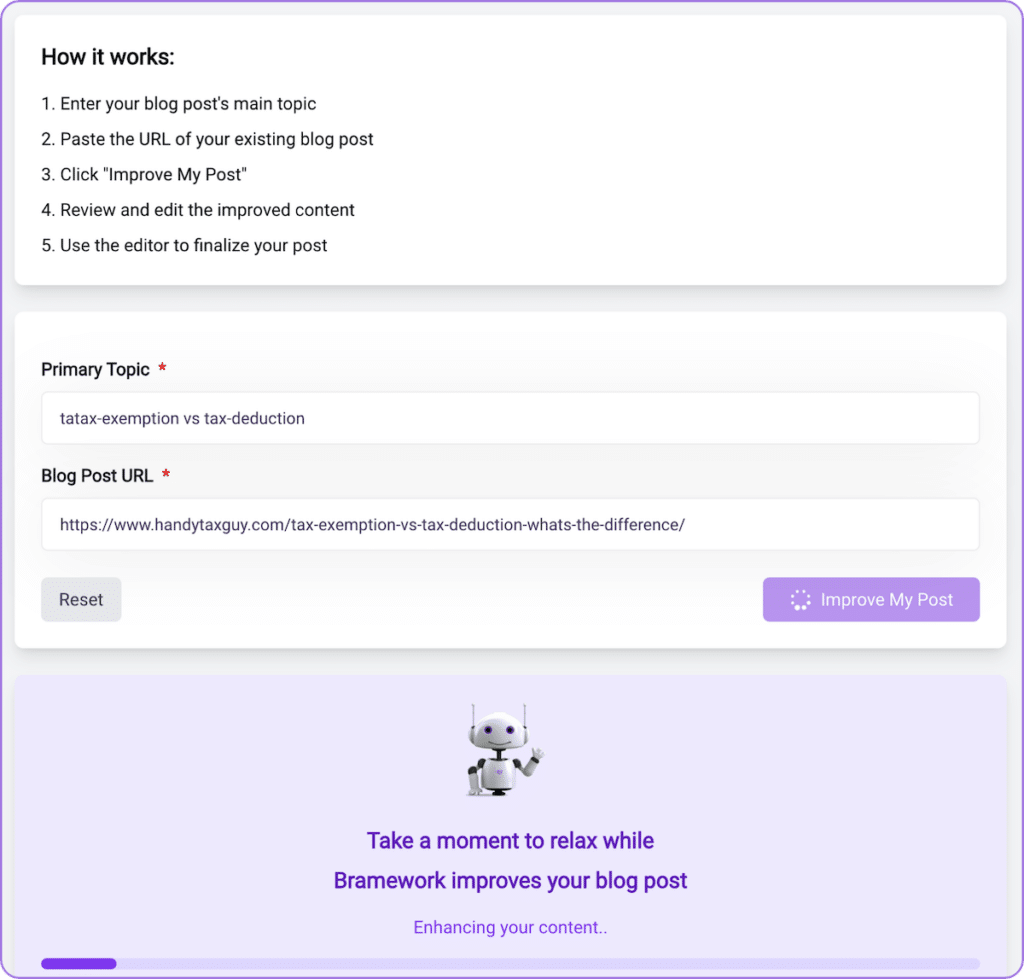The width and height of the screenshot is (1024, 979).
Task: Focus the Blog Post URL field
Action: coord(510,524)
